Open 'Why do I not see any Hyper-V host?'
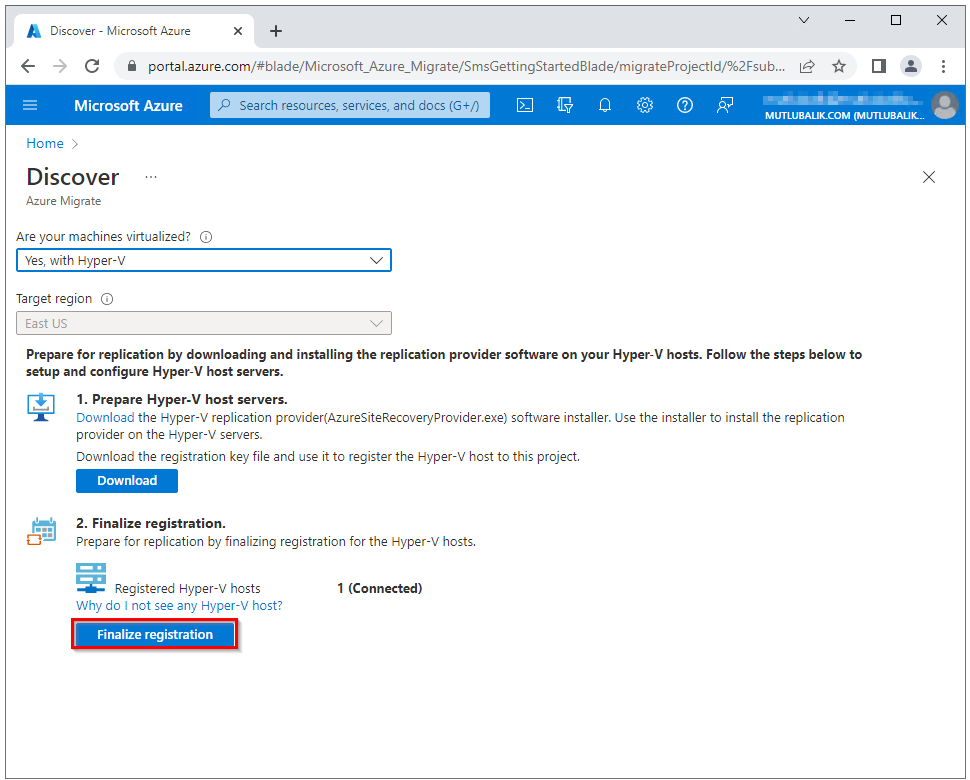This screenshot has height=780, width=970. click(x=179, y=606)
